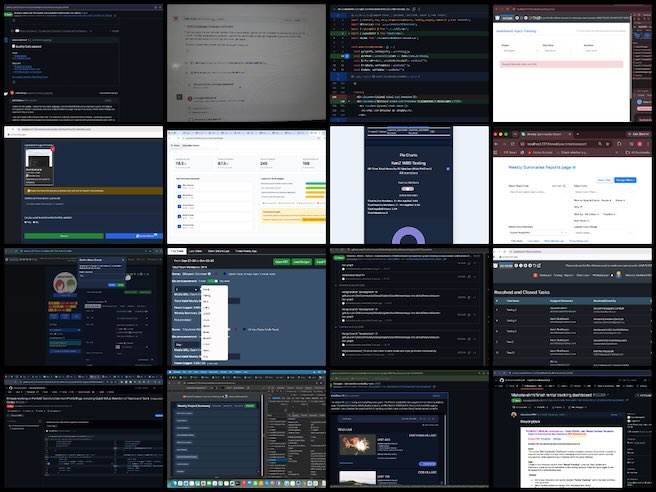
Task: Click the red notification bell in the tasks page header
Action: tap(535, 275)
